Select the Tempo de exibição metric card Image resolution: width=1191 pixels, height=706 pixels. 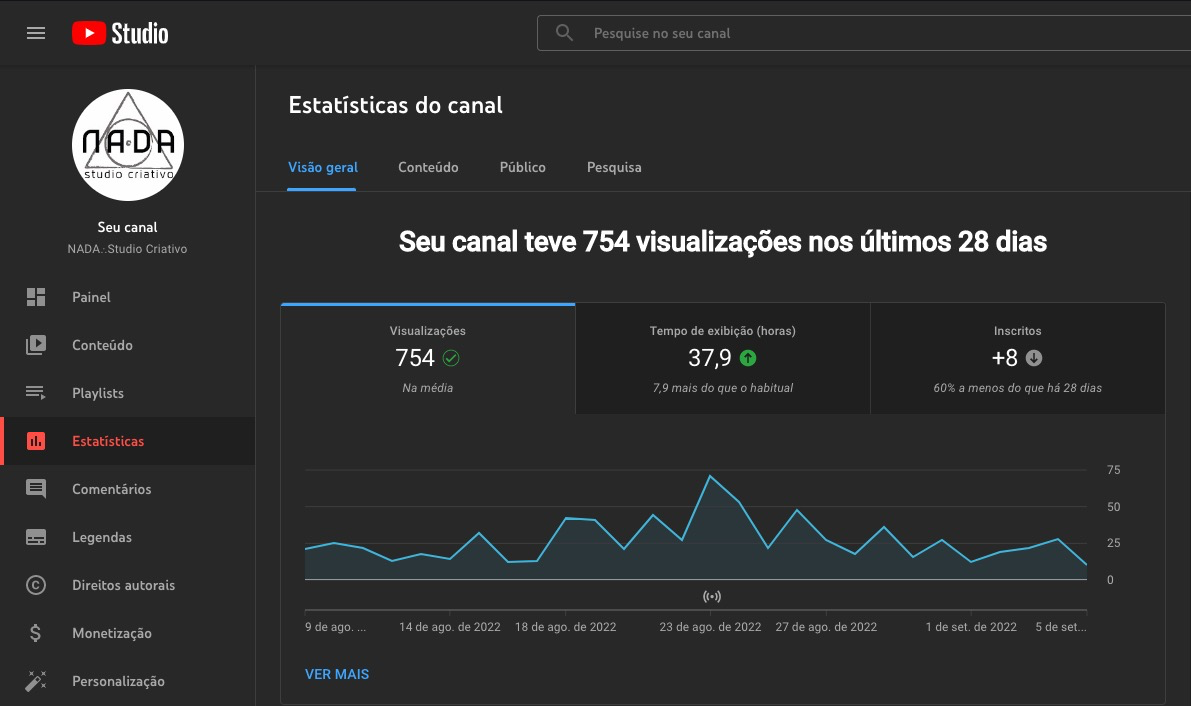coord(722,359)
